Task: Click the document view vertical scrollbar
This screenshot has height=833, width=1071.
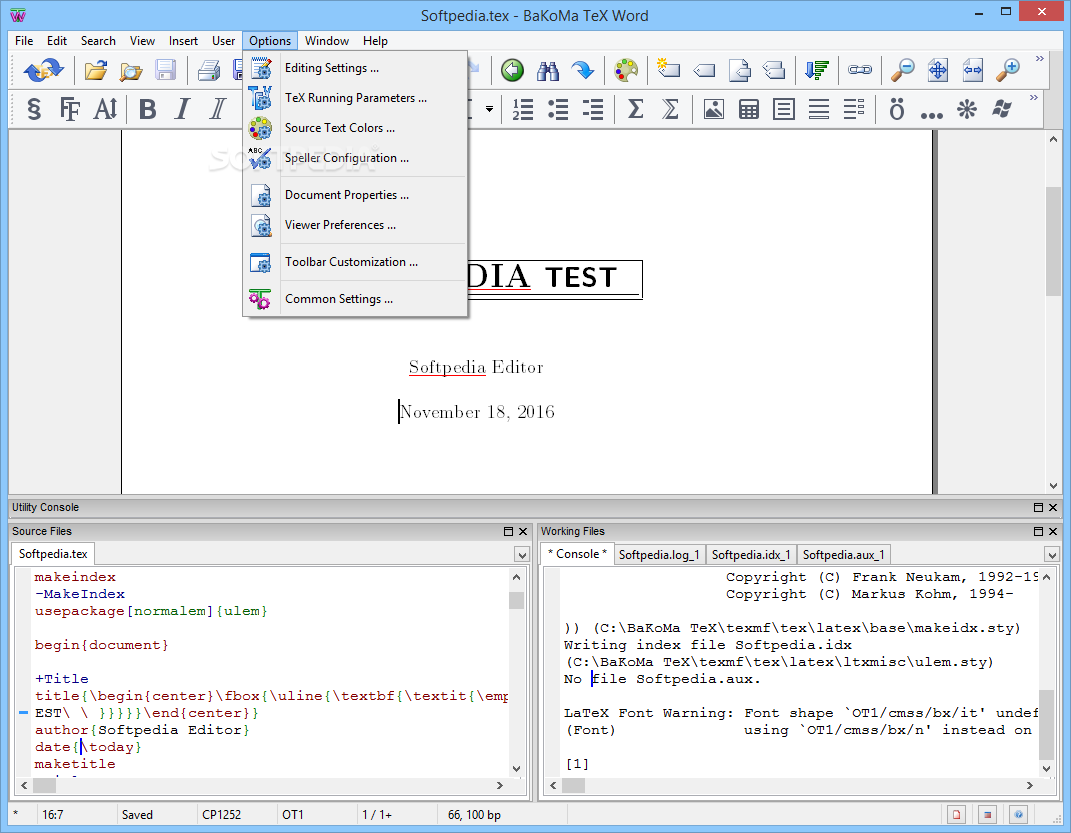Action: (1053, 312)
